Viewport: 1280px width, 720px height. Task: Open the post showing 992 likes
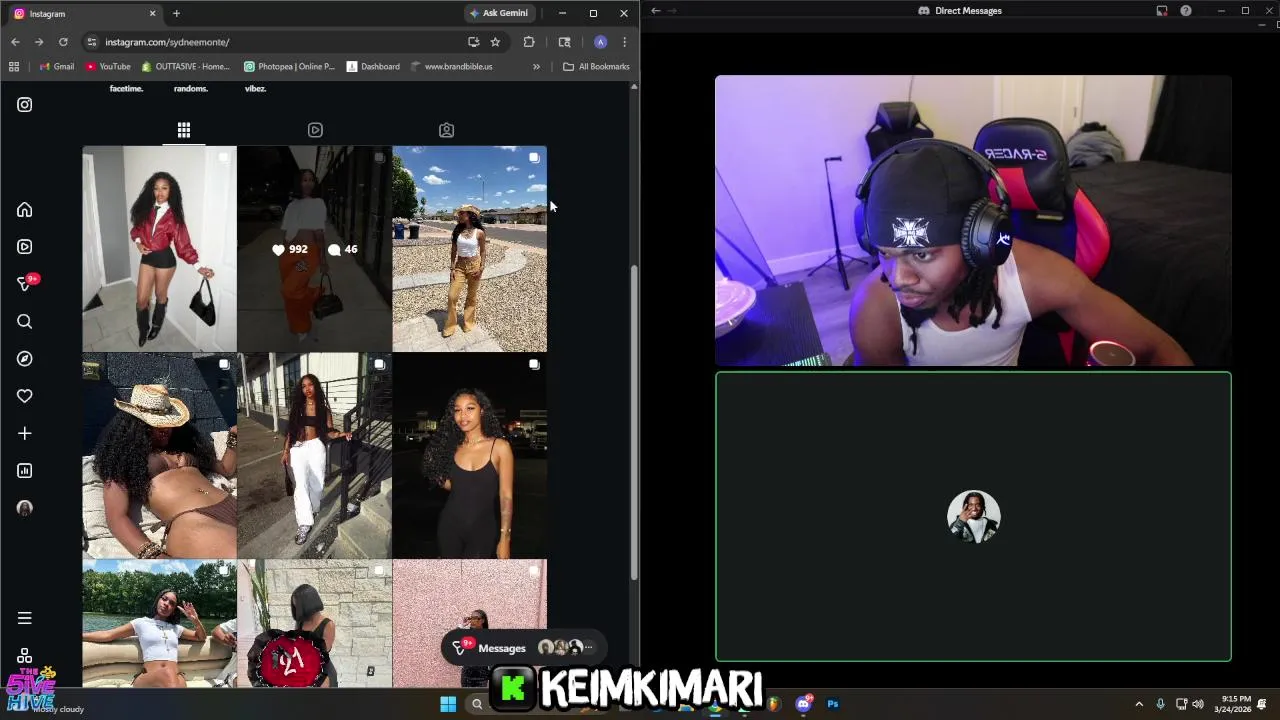(x=315, y=249)
